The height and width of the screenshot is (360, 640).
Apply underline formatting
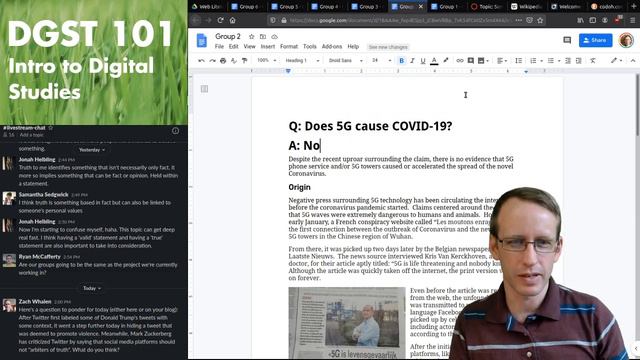(x=423, y=60)
